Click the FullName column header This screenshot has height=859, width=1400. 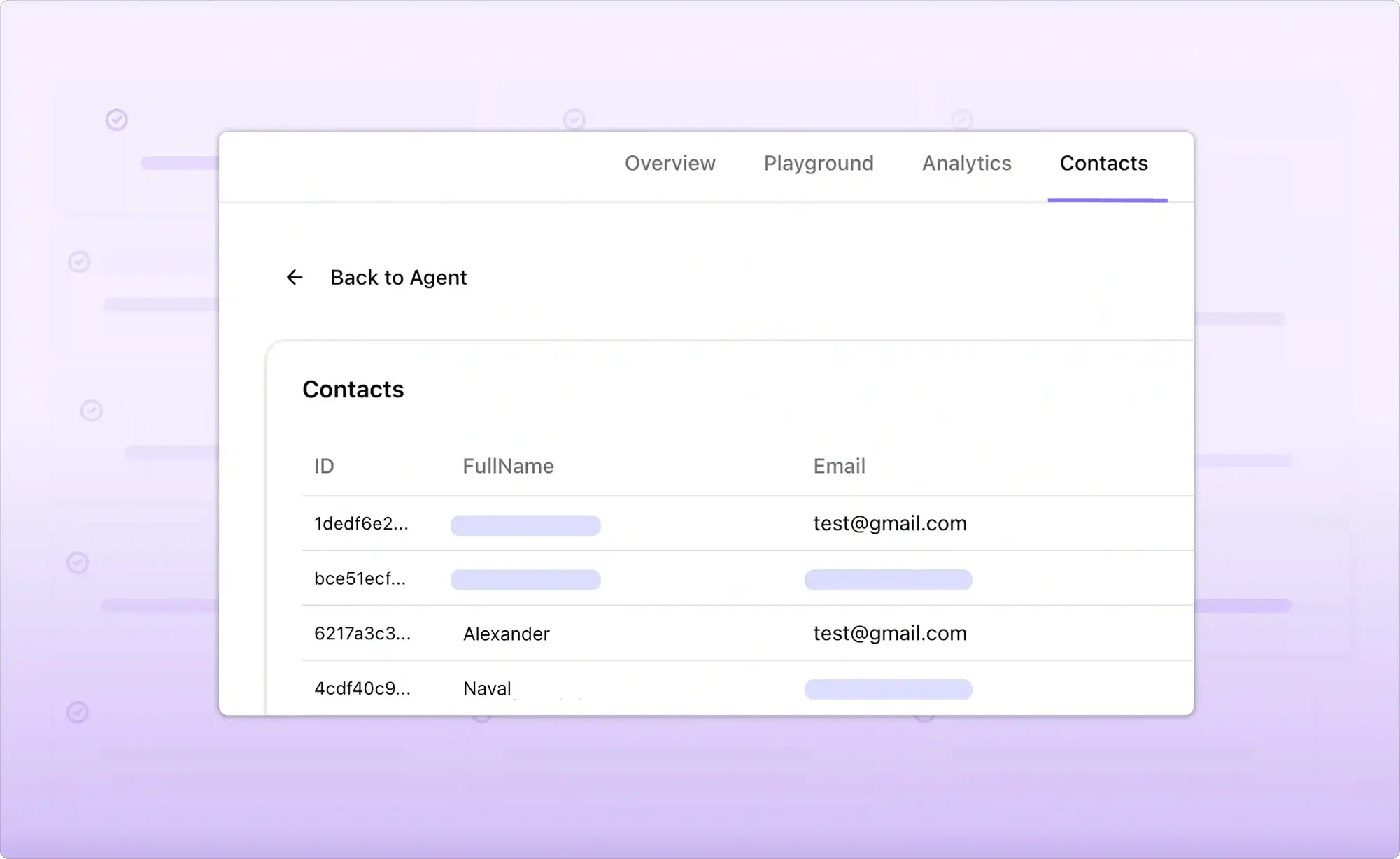(508, 466)
